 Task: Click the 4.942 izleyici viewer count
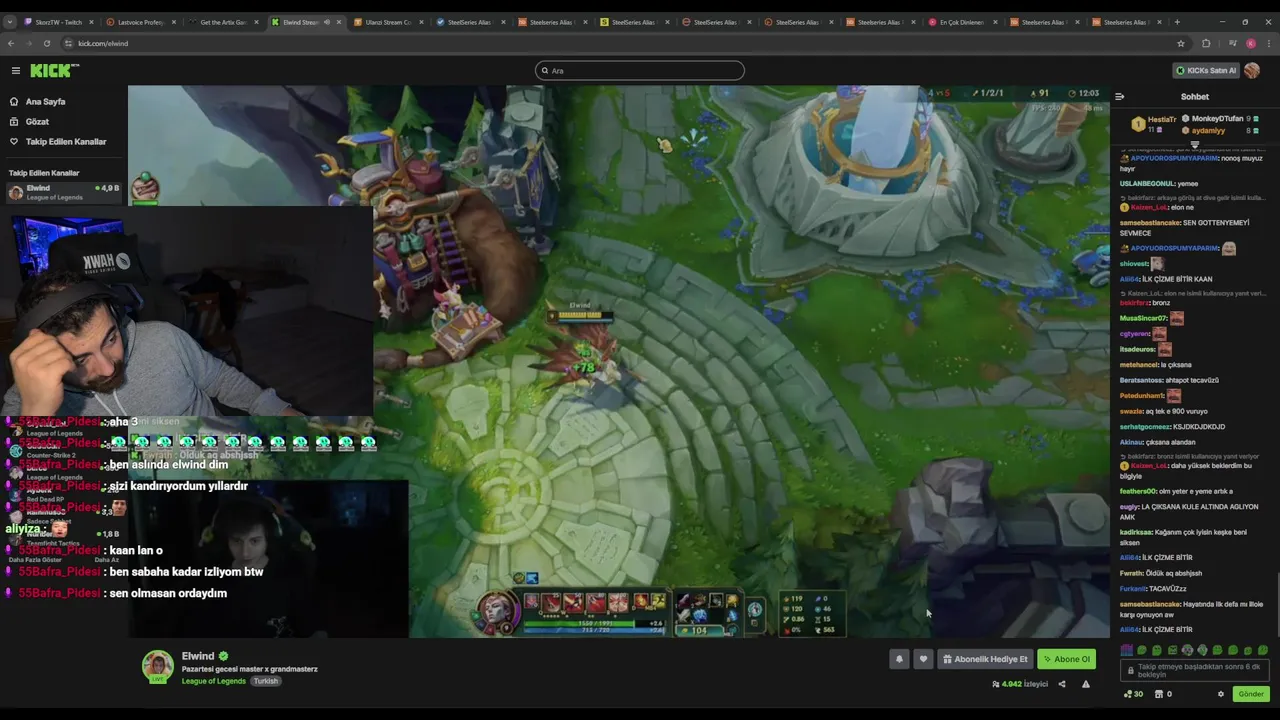click(1019, 684)
